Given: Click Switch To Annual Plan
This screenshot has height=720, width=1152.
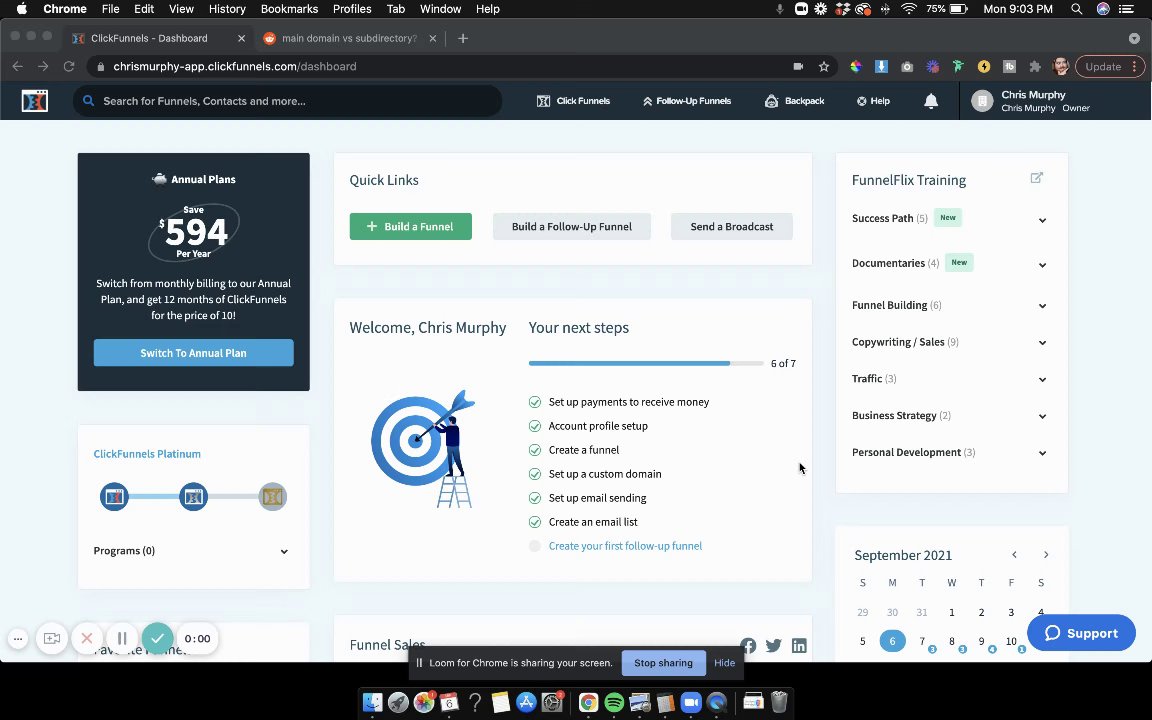Looking at the screenshot, I should click(x=193, y=353).
